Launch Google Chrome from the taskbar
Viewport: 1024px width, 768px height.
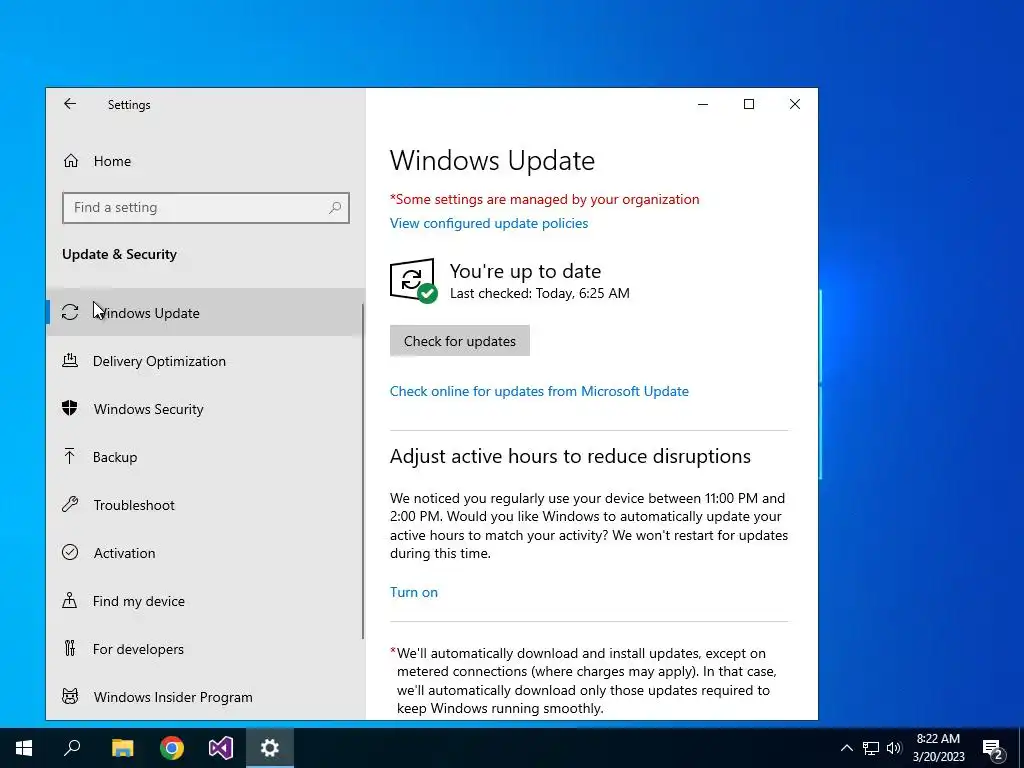[172, 748]
